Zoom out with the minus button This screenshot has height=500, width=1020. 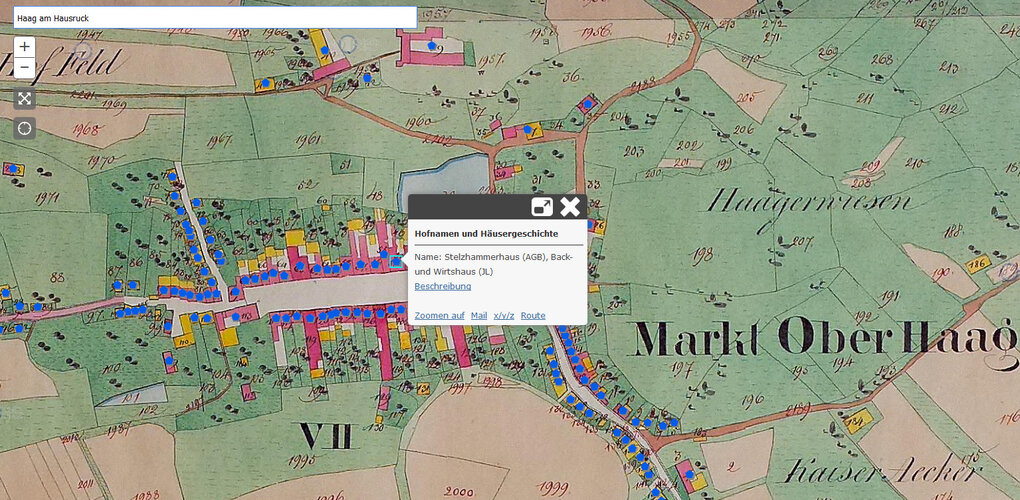click(x=25, y=69)
